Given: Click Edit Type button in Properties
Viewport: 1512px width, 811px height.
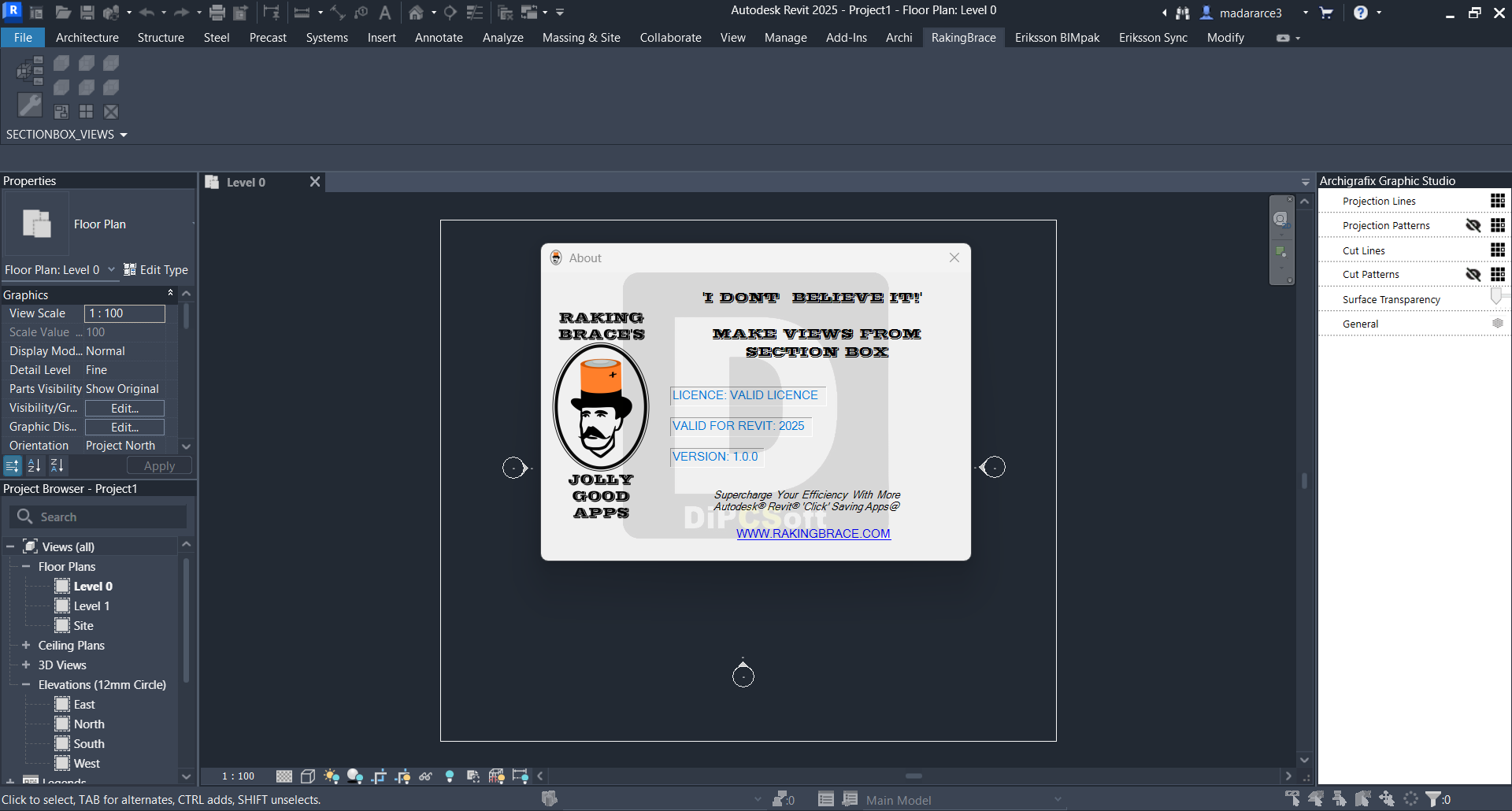Looking at the screenshot, I should pos(156,269).
